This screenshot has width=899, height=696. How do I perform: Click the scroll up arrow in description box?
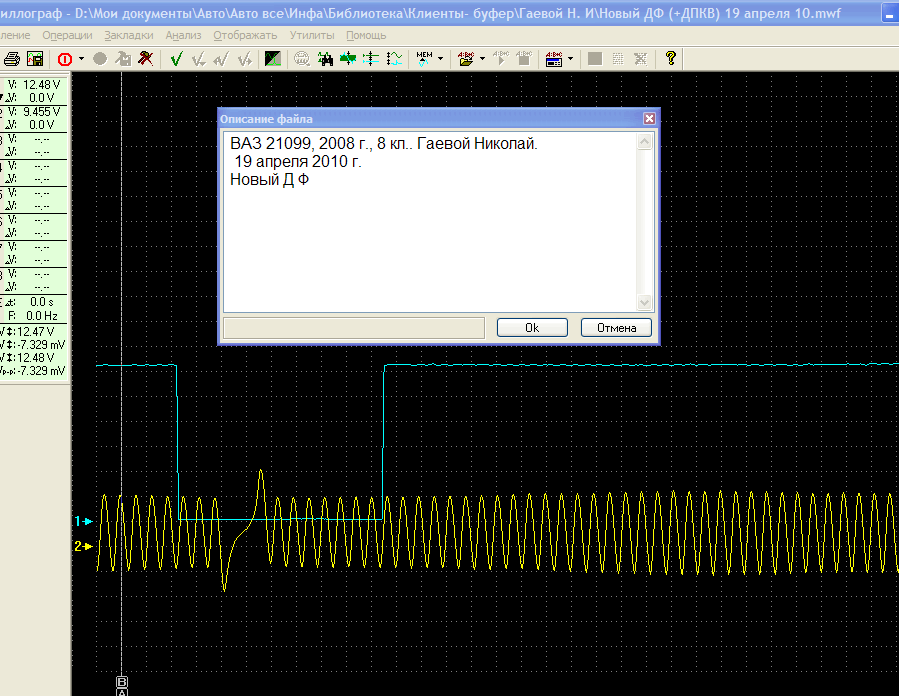tap(645, 142)
